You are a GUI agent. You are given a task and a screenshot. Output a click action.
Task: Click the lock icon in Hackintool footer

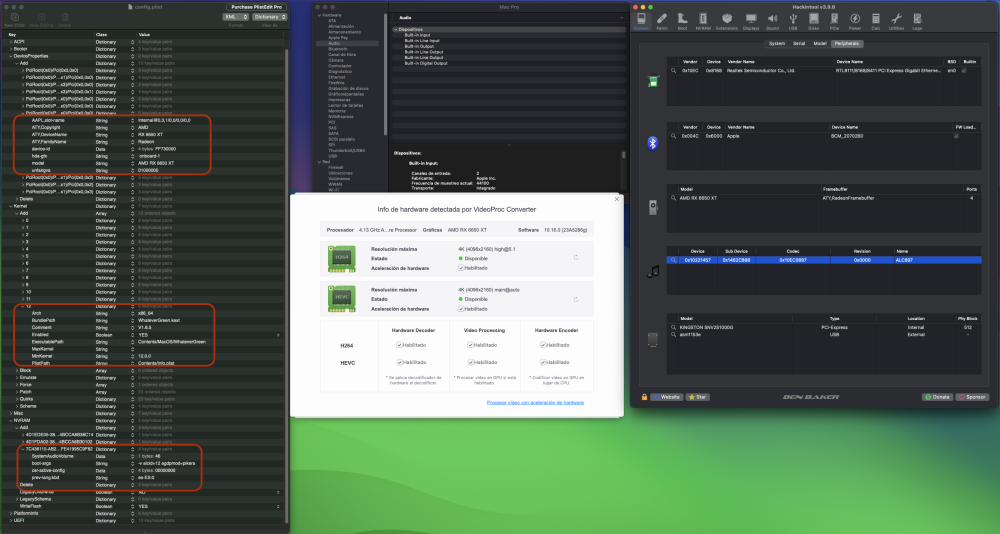click(644, 397)
